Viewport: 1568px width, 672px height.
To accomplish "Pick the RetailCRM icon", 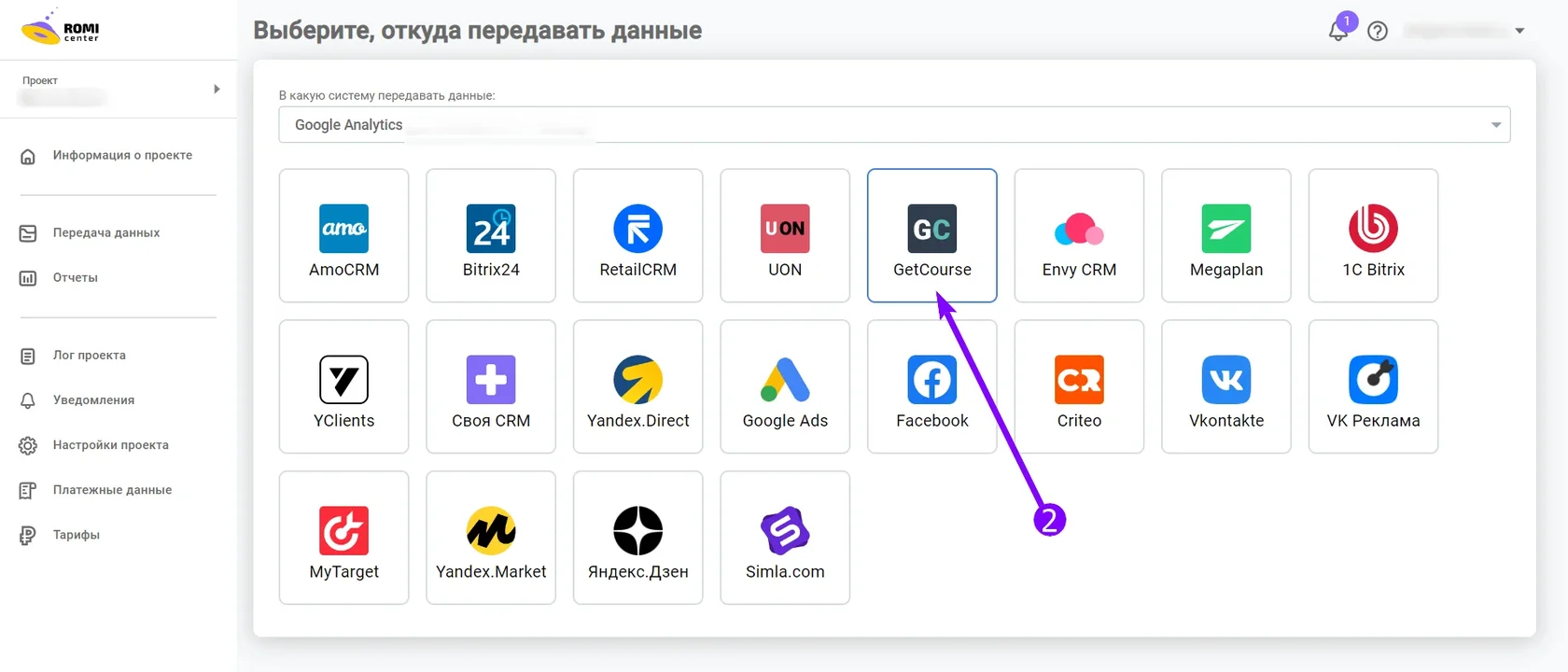I will click(x=638, y=229).
